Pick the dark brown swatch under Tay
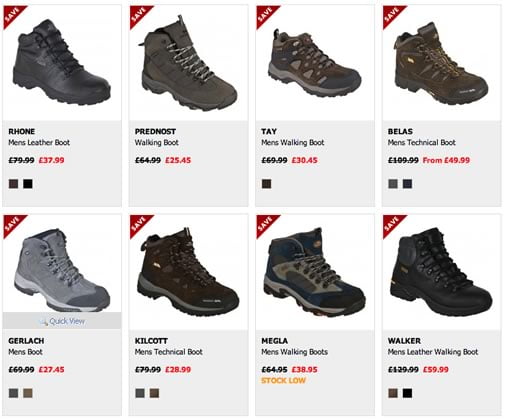 point(266,184)
